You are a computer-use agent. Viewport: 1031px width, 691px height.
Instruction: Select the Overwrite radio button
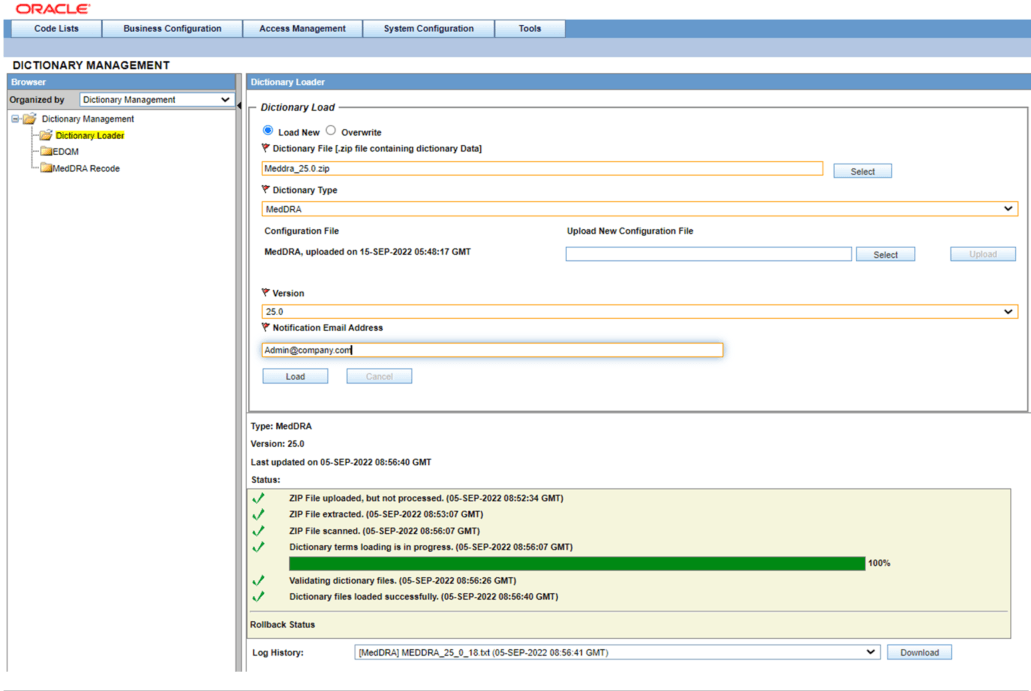[x=331, y=130]
